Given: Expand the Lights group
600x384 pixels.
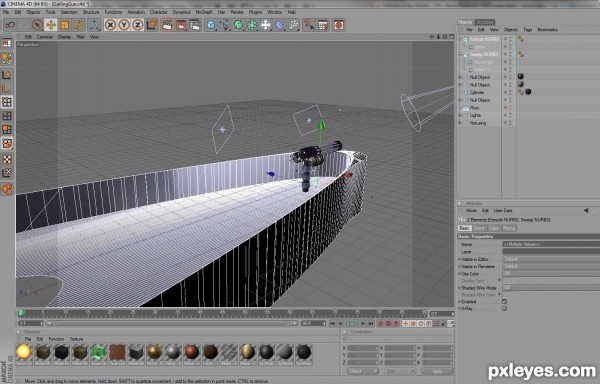Looking at the screenshot, I should (460, 116).
